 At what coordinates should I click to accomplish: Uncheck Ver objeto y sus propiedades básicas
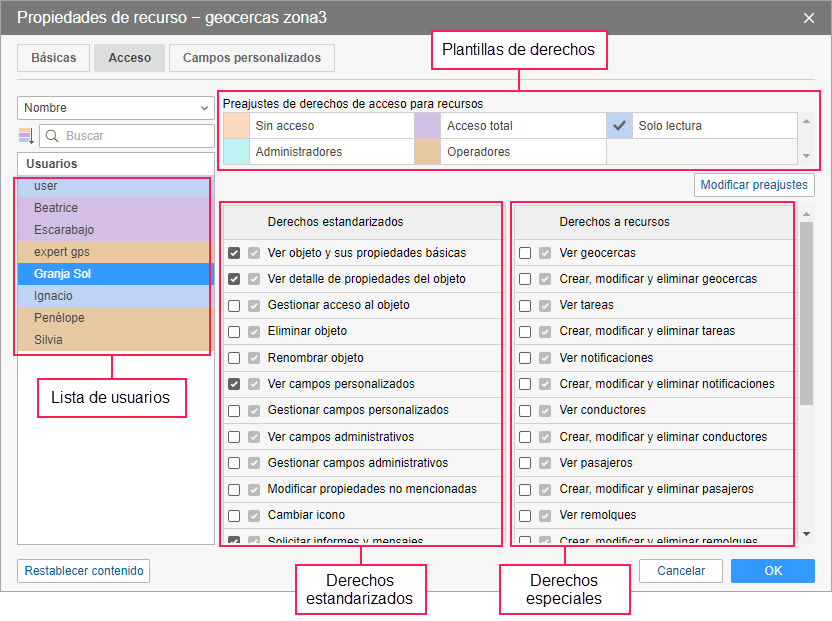click(234, 253)
